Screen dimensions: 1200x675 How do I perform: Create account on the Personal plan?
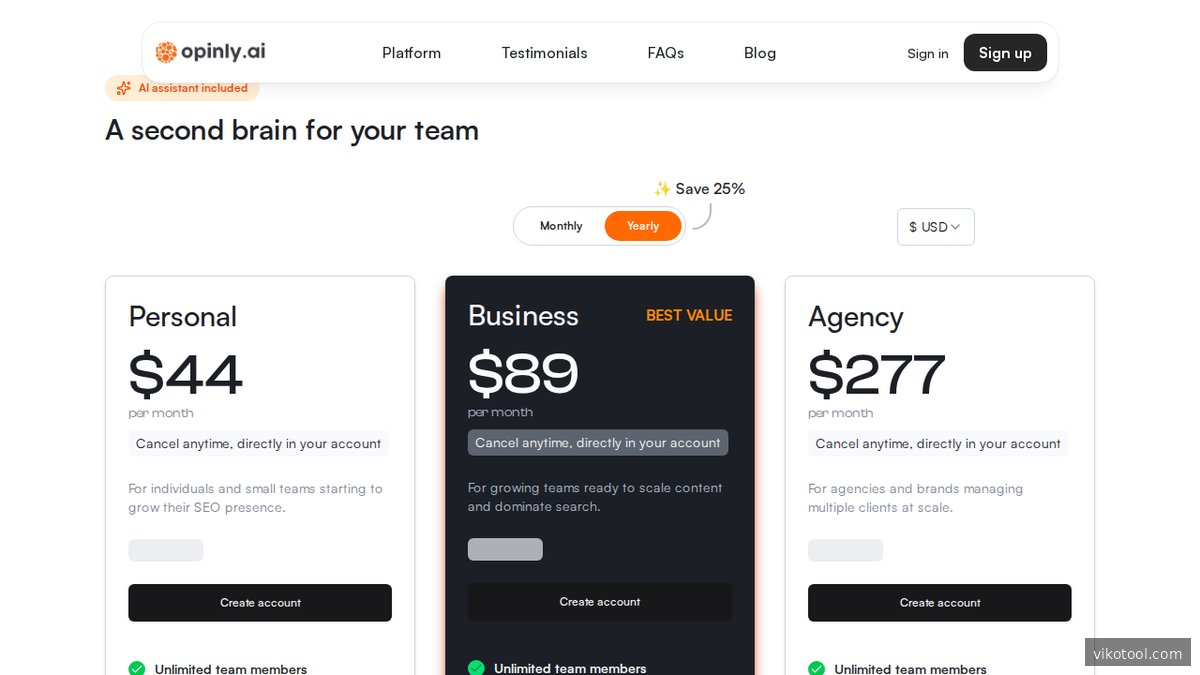point(260,602)
